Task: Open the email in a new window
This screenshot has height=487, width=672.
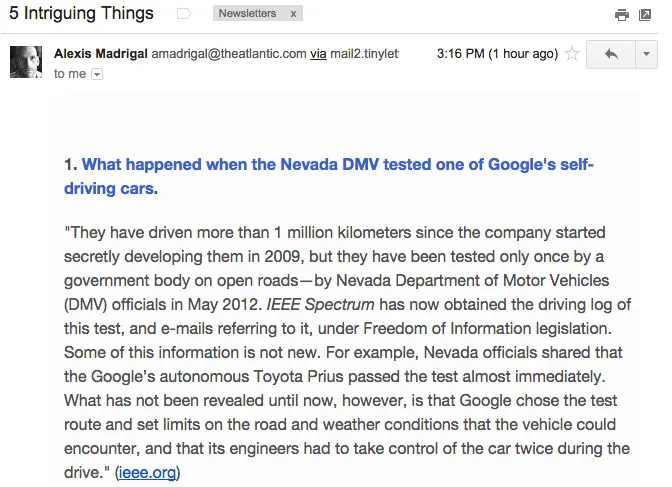Action: [x=645, y=15]
